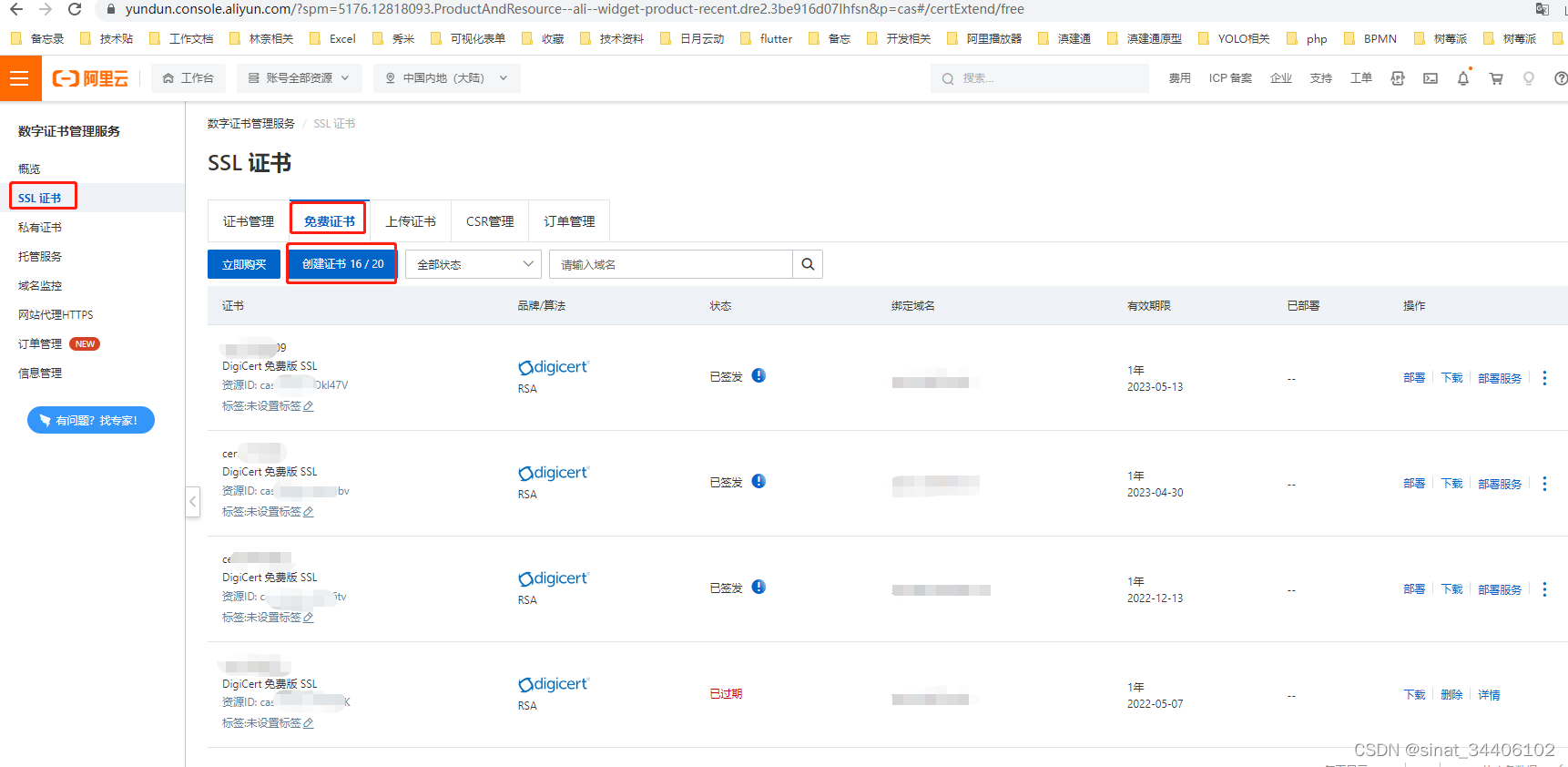Image resolution: width=1568 pixels, height=767 pixels.
Task: Open the 工作台 workbench button
Action: click(188, 78)
